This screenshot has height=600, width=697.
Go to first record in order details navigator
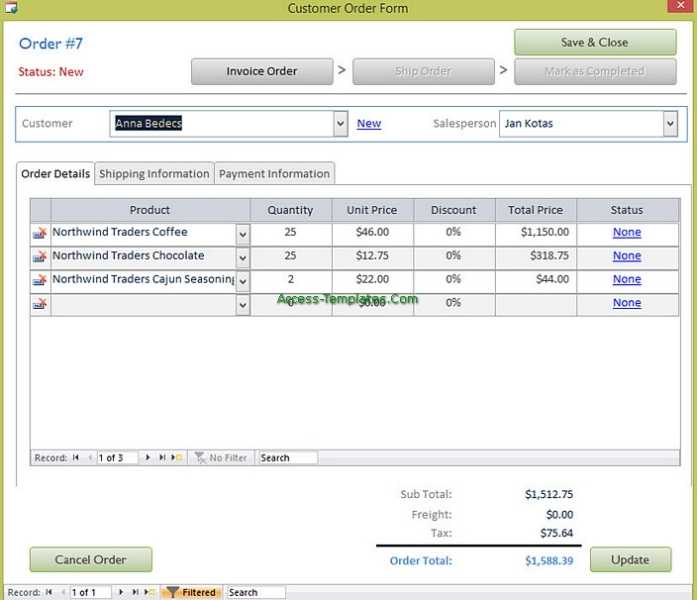(76, 458)
